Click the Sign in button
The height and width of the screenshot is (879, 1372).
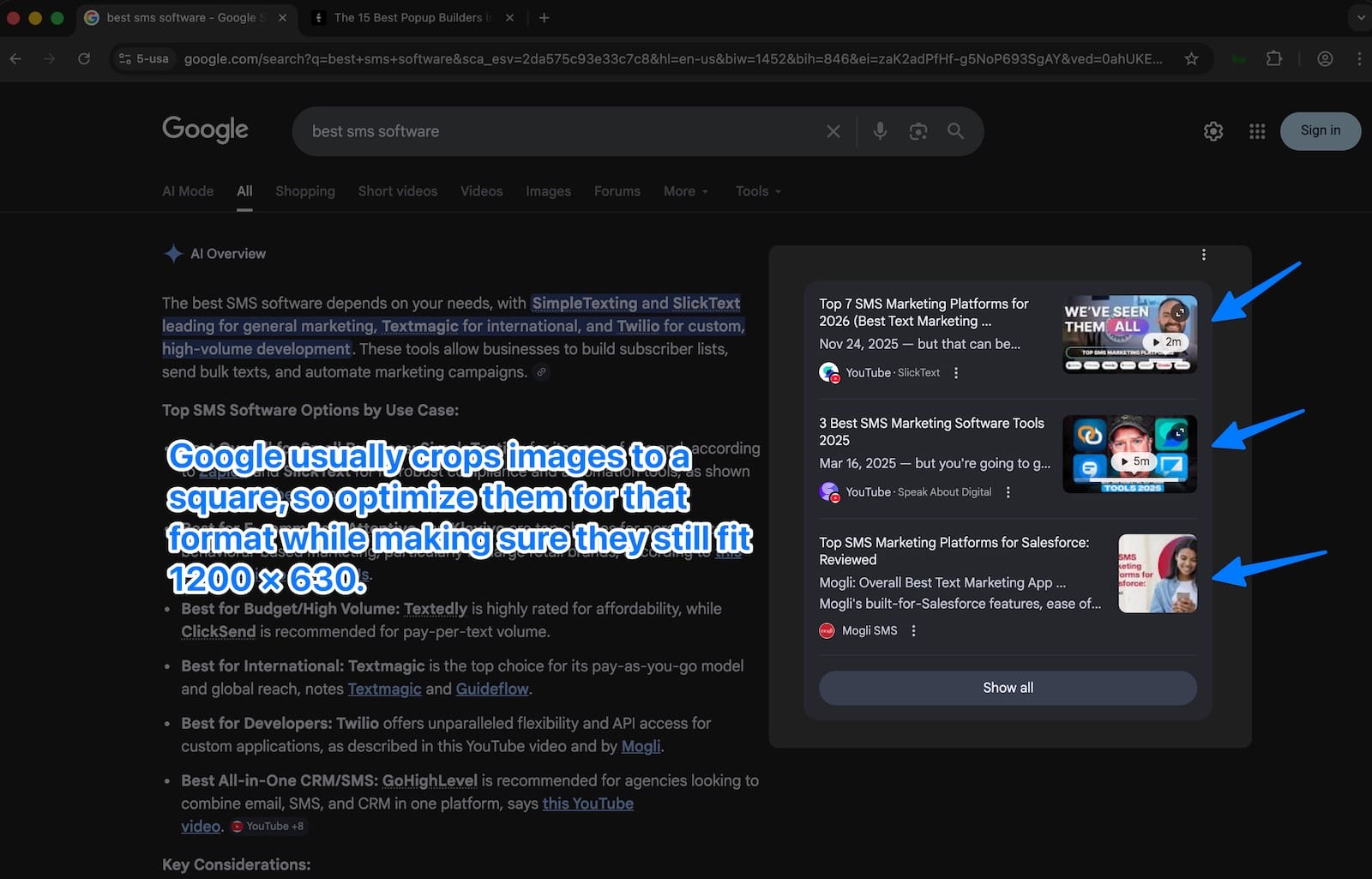pos(1320,130)
